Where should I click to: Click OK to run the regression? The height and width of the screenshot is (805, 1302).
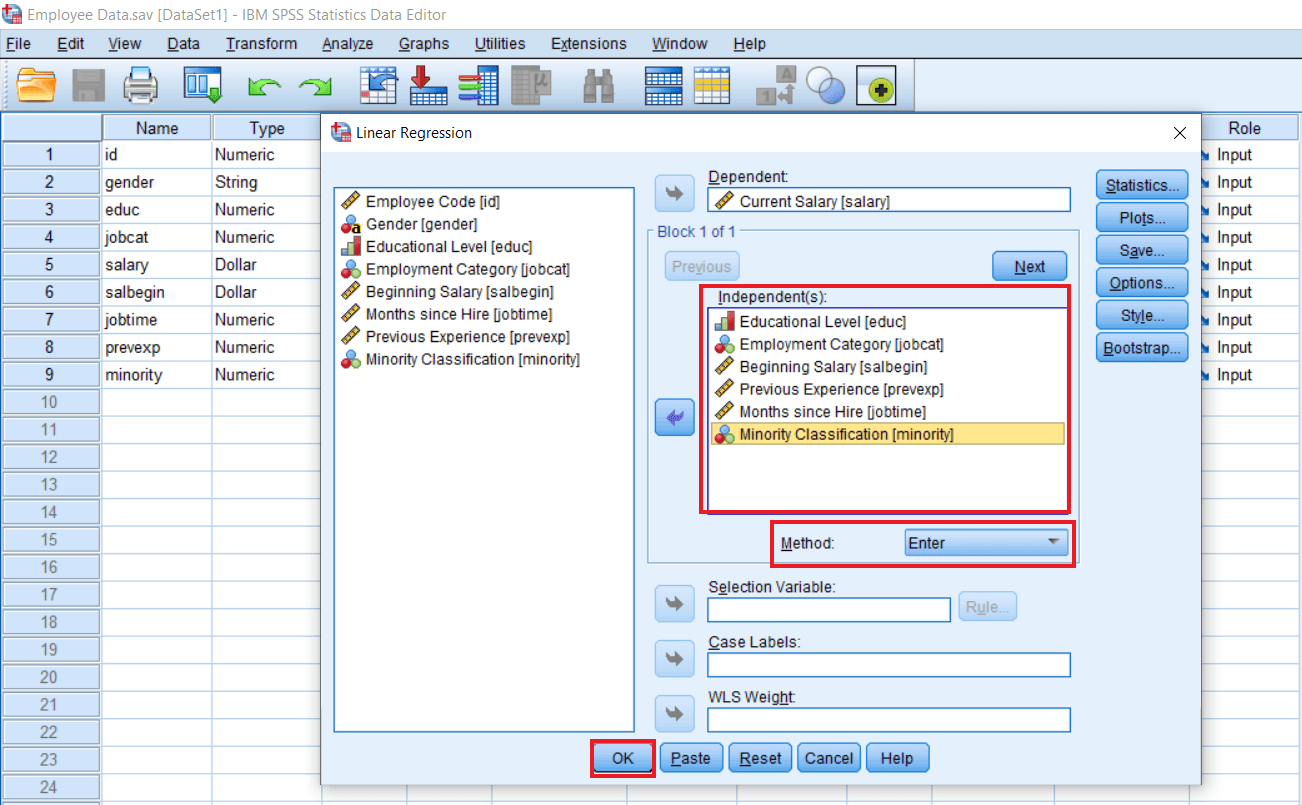[622, 758]
